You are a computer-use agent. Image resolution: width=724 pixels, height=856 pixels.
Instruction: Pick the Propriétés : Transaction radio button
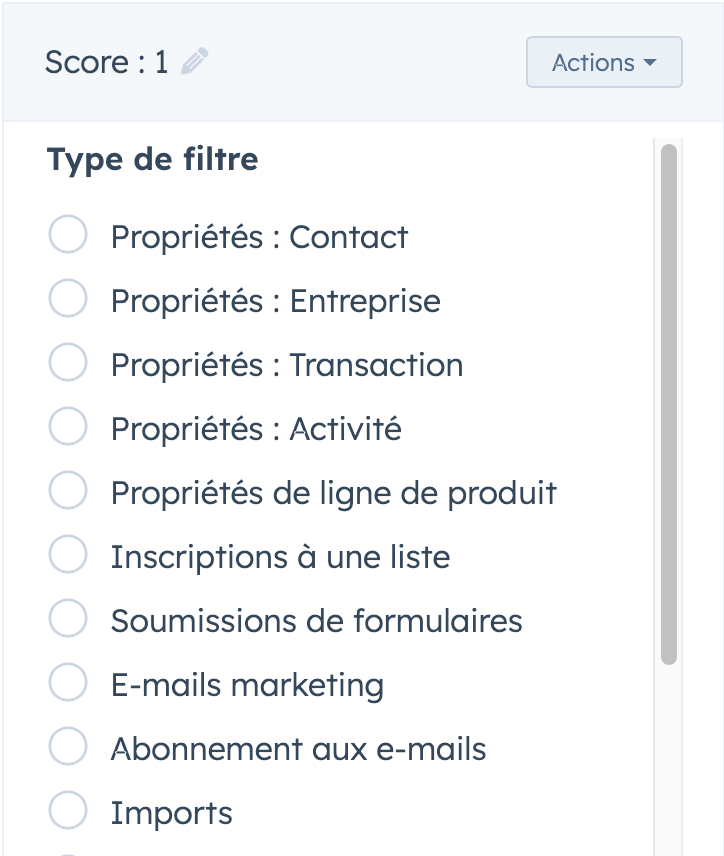68,362
